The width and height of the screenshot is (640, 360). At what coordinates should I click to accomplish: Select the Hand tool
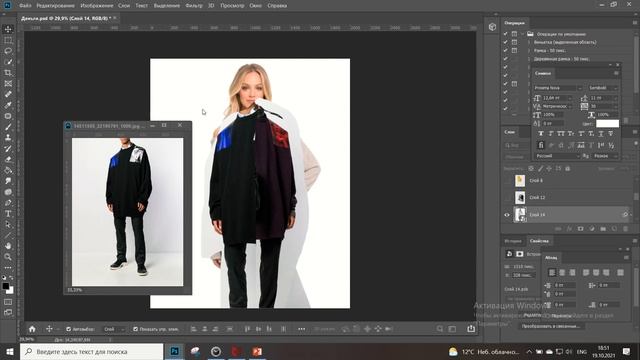point(8,246)
